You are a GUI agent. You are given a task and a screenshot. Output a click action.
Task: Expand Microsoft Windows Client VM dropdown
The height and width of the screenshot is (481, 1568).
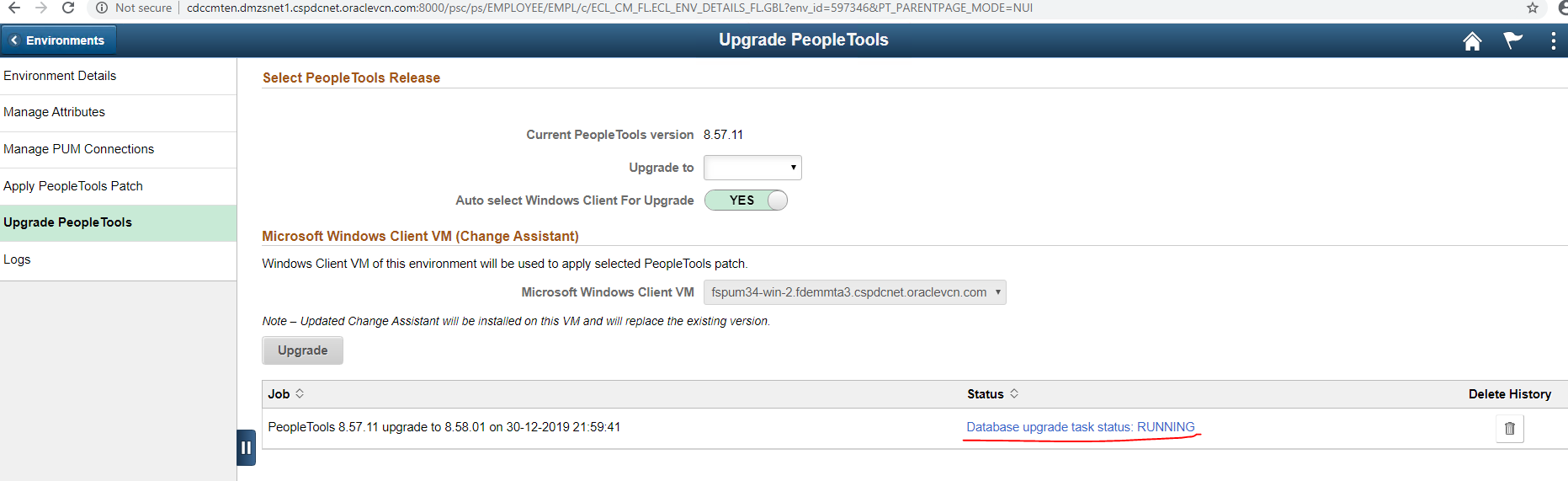coord(855,292)
